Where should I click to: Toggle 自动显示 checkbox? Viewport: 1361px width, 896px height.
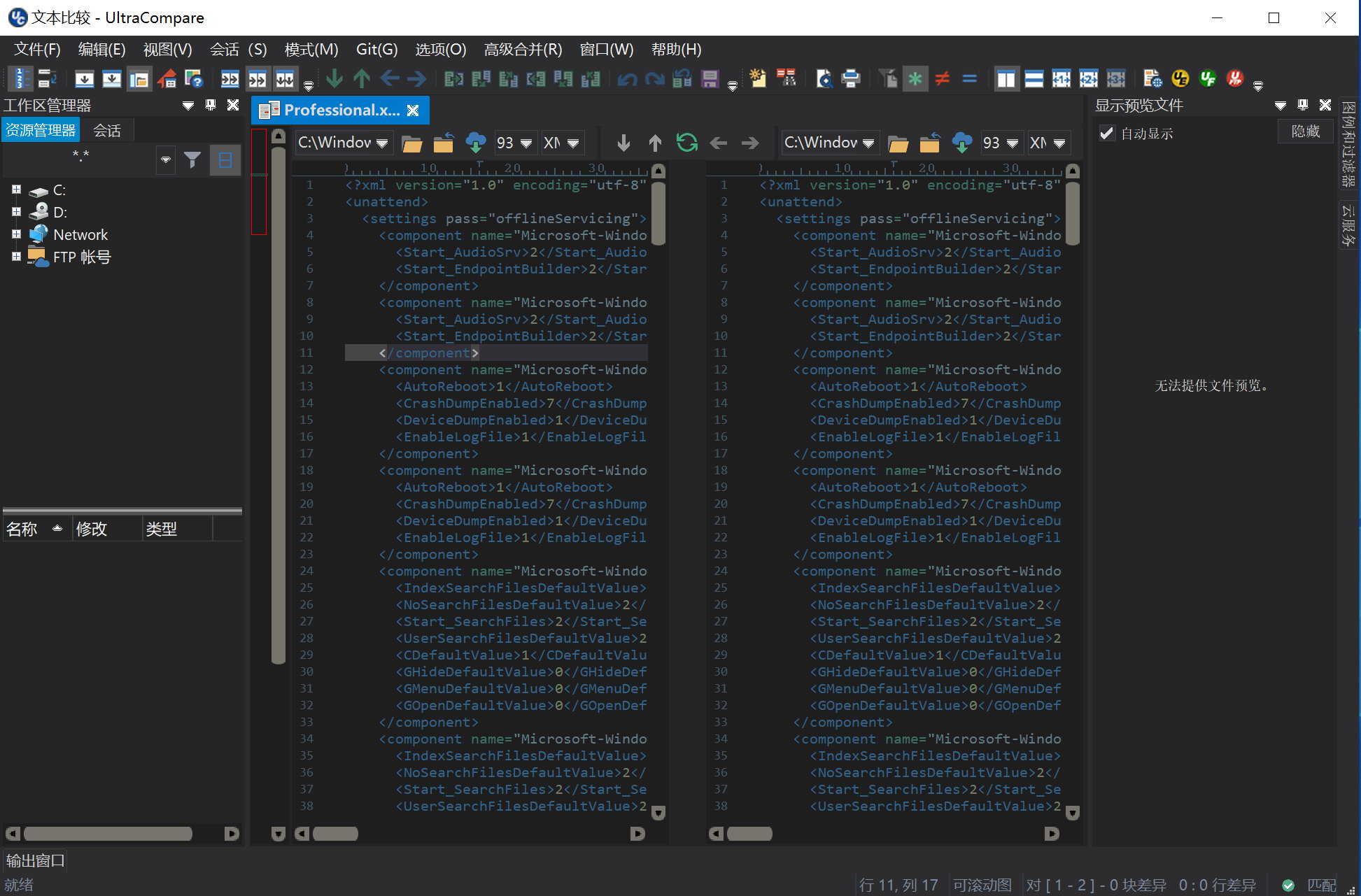coord(1107,133)
